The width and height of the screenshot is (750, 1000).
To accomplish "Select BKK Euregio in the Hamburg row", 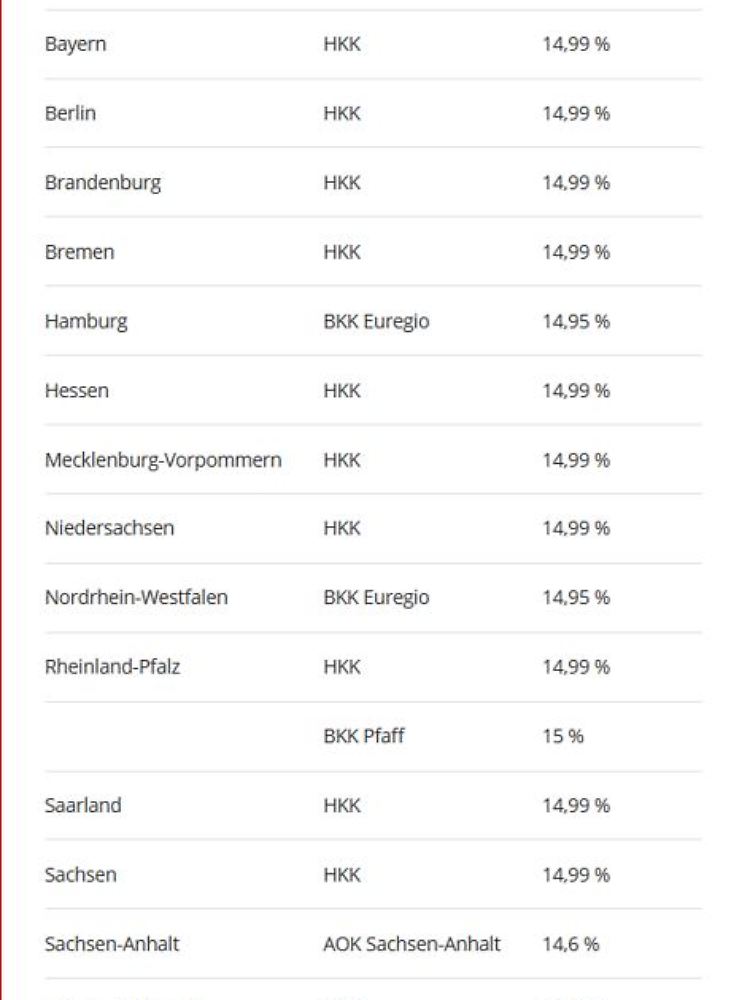I will (x=376, y=321).
